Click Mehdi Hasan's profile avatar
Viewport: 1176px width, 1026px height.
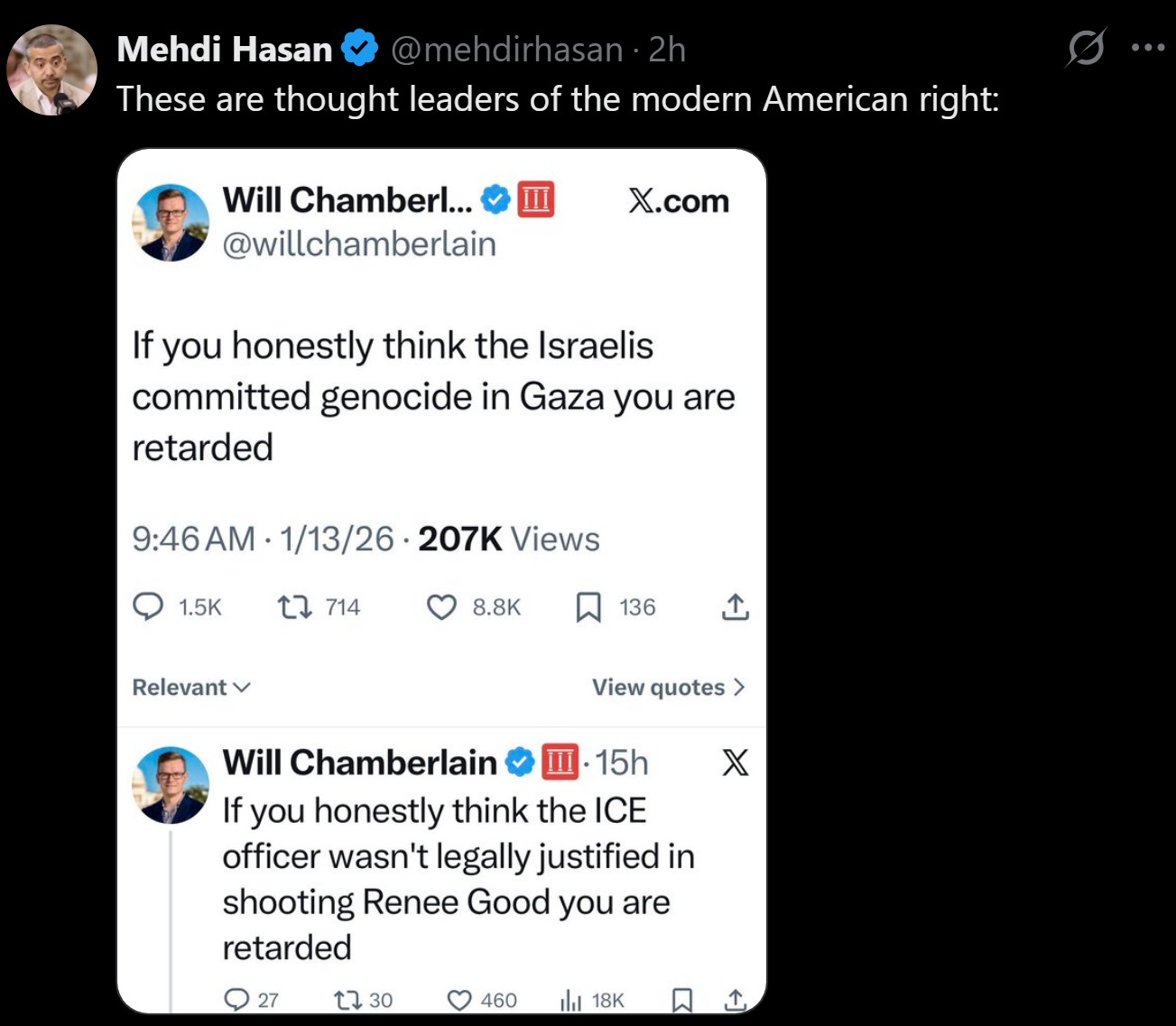coord(51,70)
